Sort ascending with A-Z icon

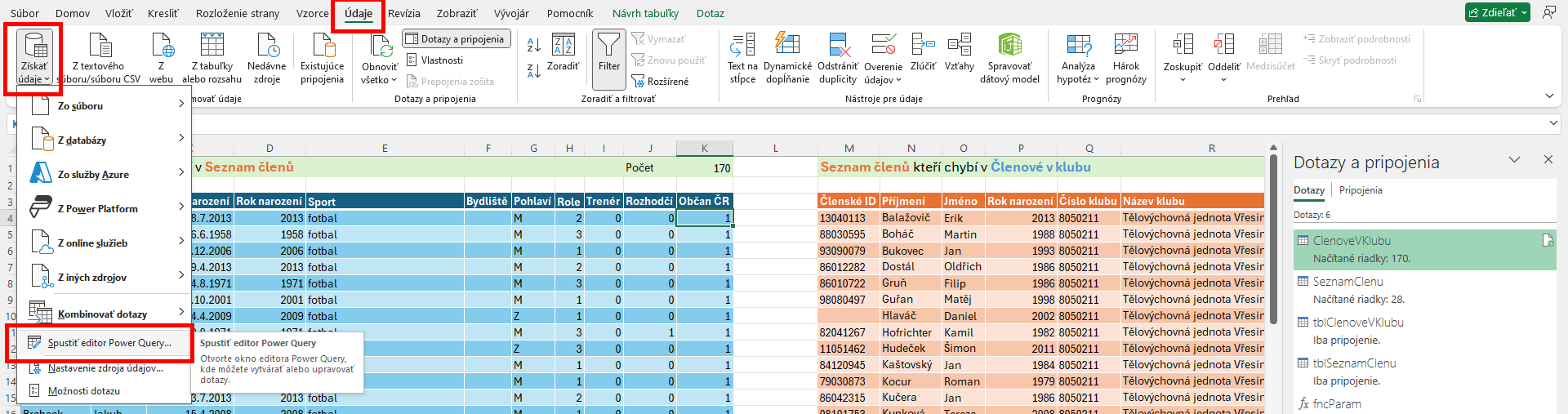point(534,45)
